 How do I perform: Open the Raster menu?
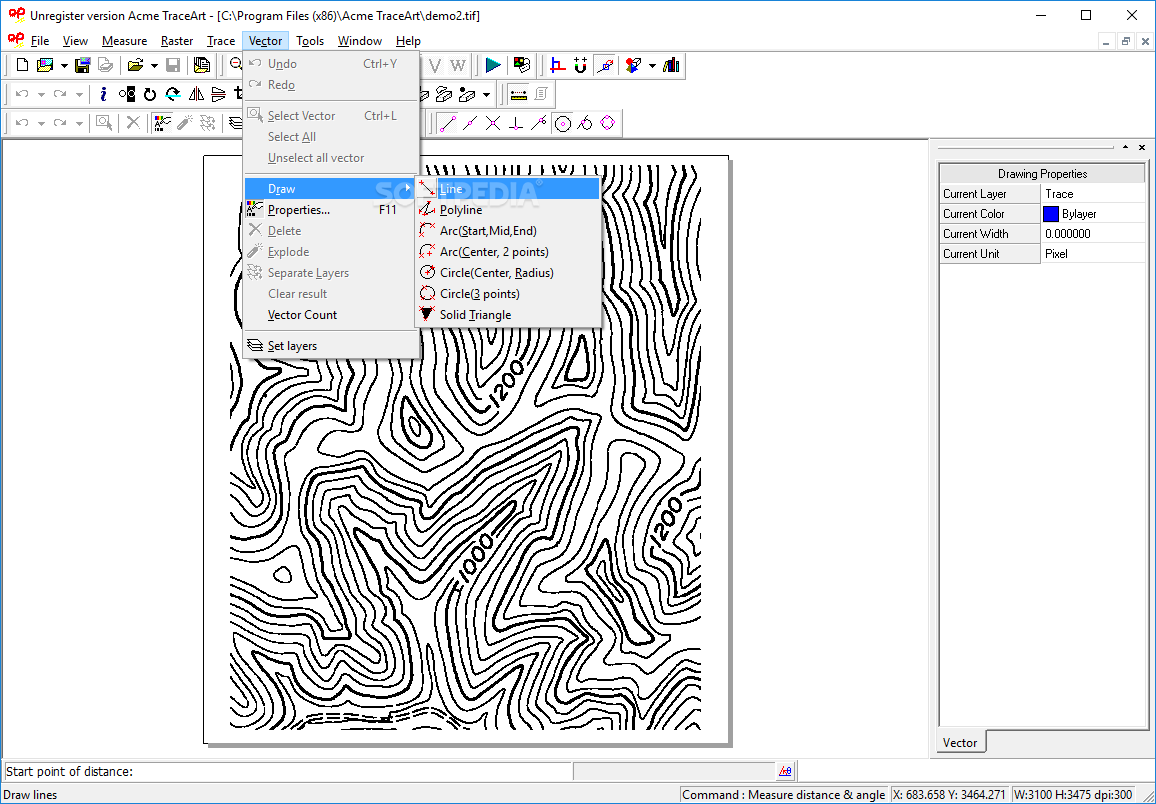pos(177,41)
